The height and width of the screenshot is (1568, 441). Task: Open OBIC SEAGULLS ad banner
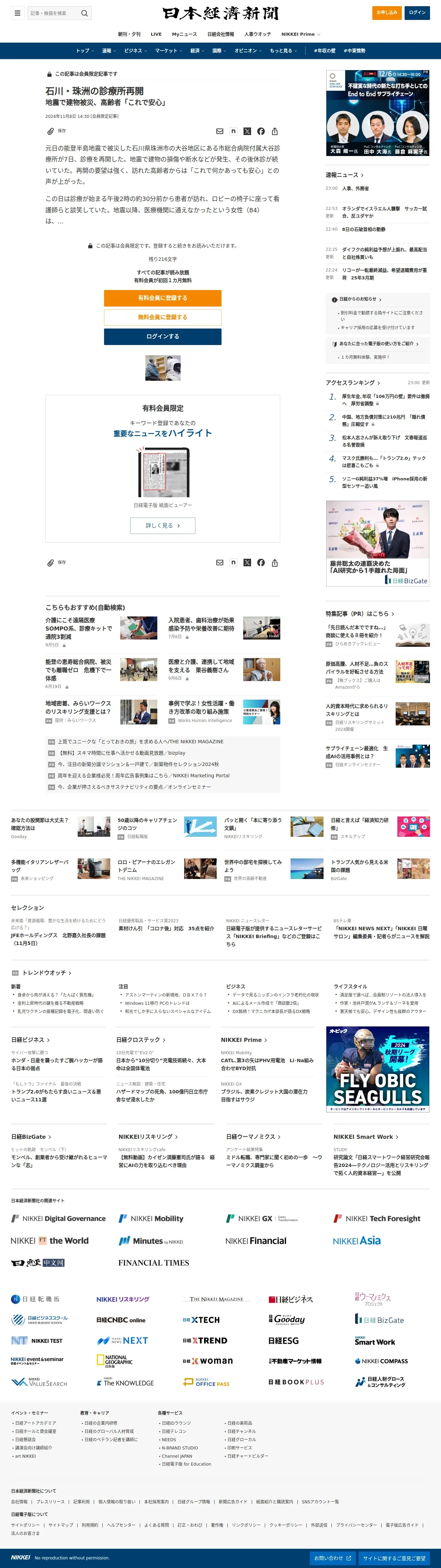(378, 1069)
